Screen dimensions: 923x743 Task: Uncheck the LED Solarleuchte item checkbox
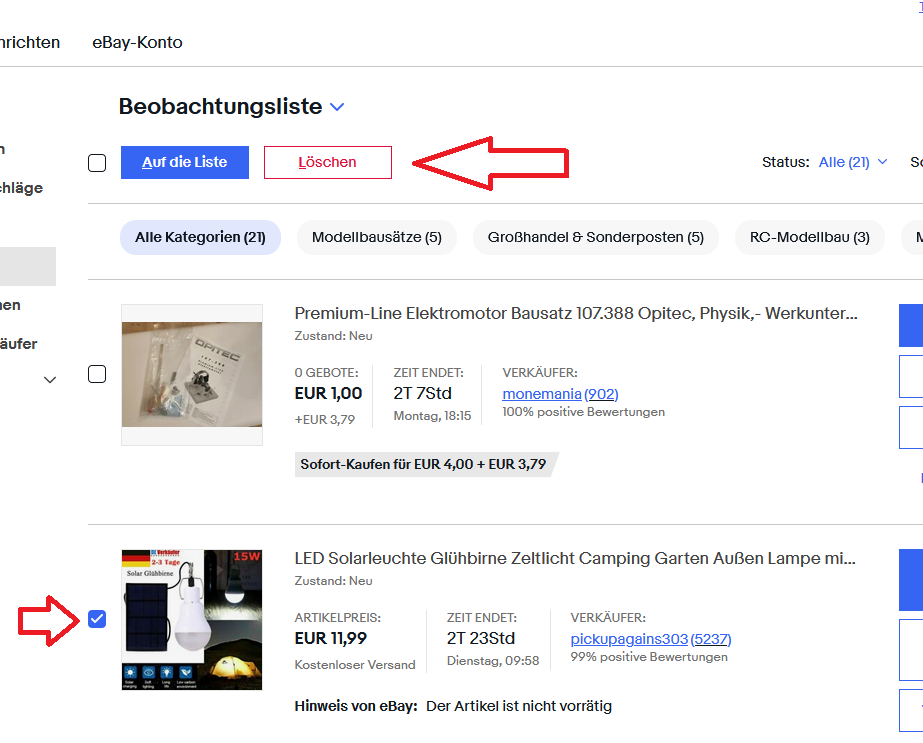97,619
